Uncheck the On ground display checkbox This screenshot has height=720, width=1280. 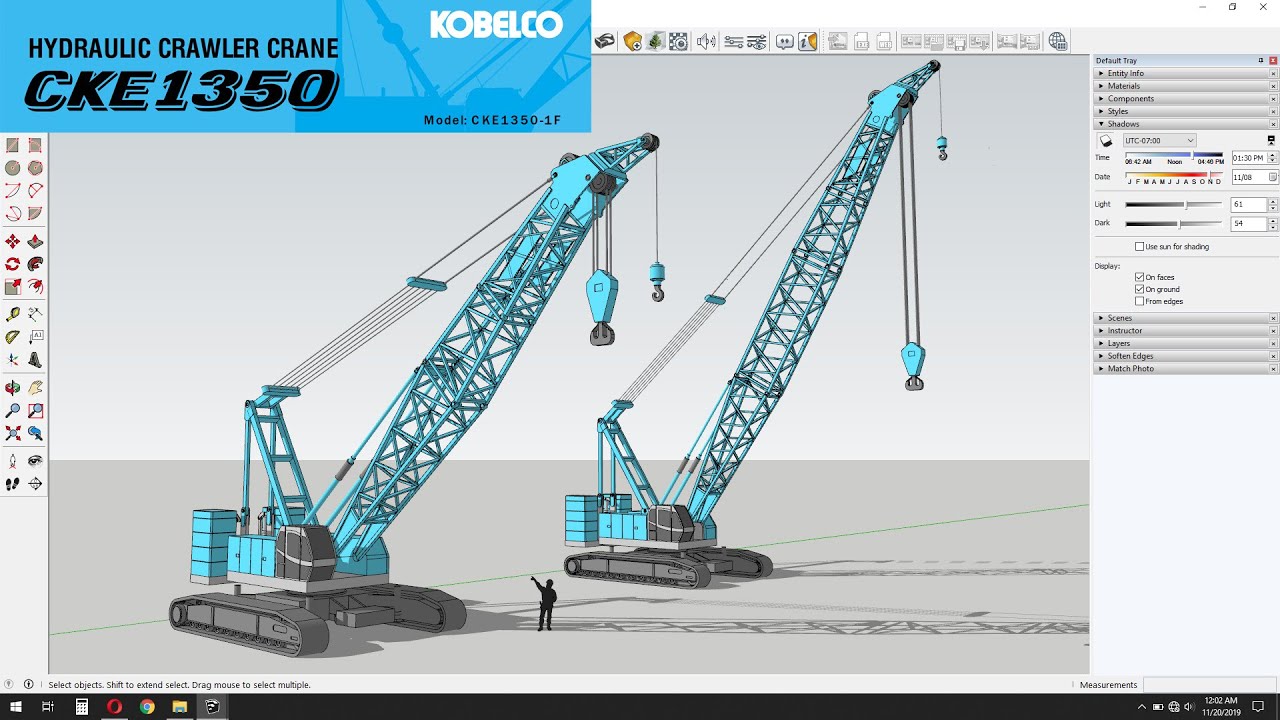1139,289
